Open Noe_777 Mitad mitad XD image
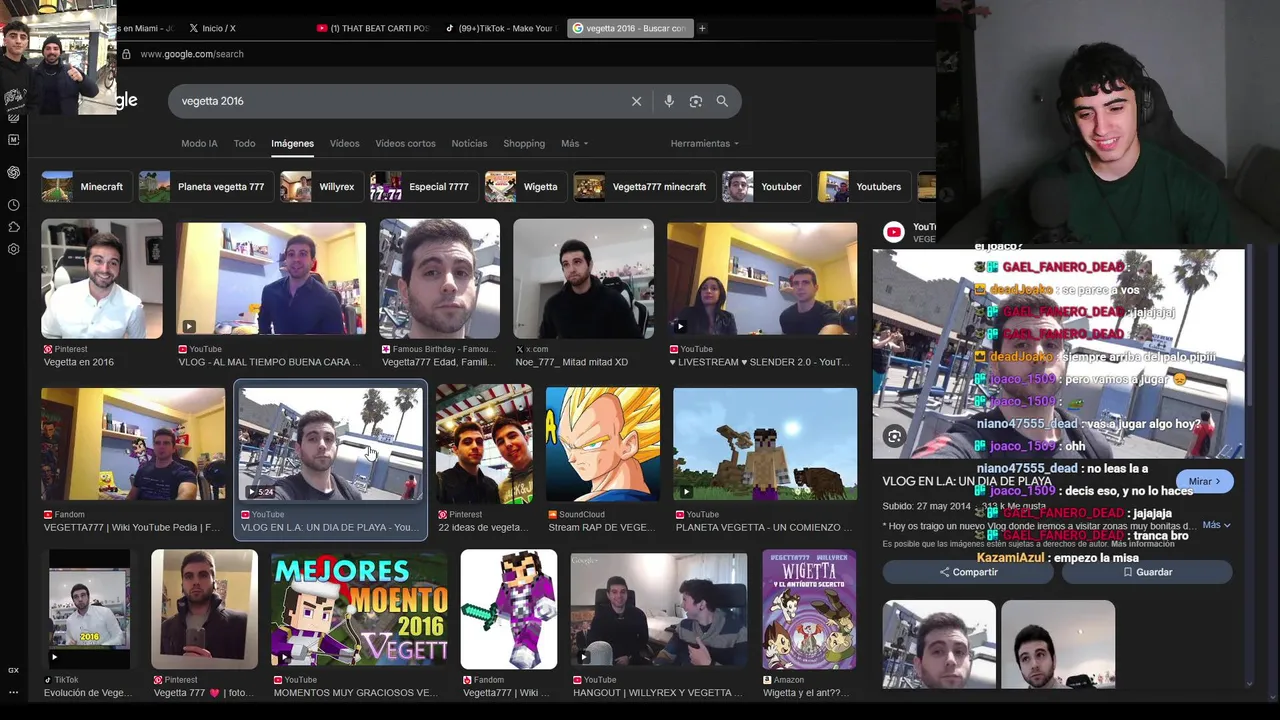This screenshot has width=1280, height=720. point(583,279)
